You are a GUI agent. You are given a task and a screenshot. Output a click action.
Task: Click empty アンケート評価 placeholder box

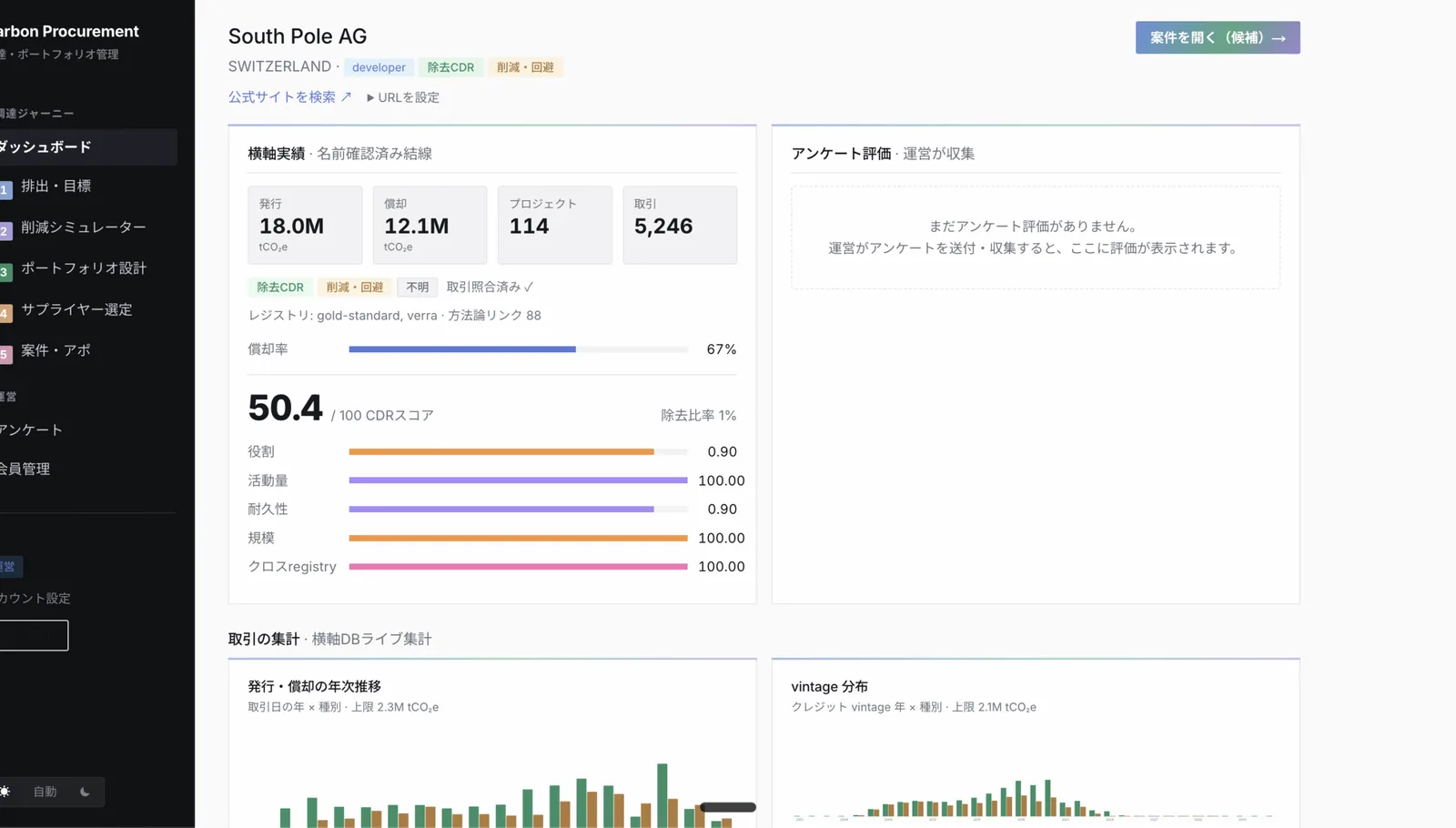pyautogui.click(x=1036, y=237)
